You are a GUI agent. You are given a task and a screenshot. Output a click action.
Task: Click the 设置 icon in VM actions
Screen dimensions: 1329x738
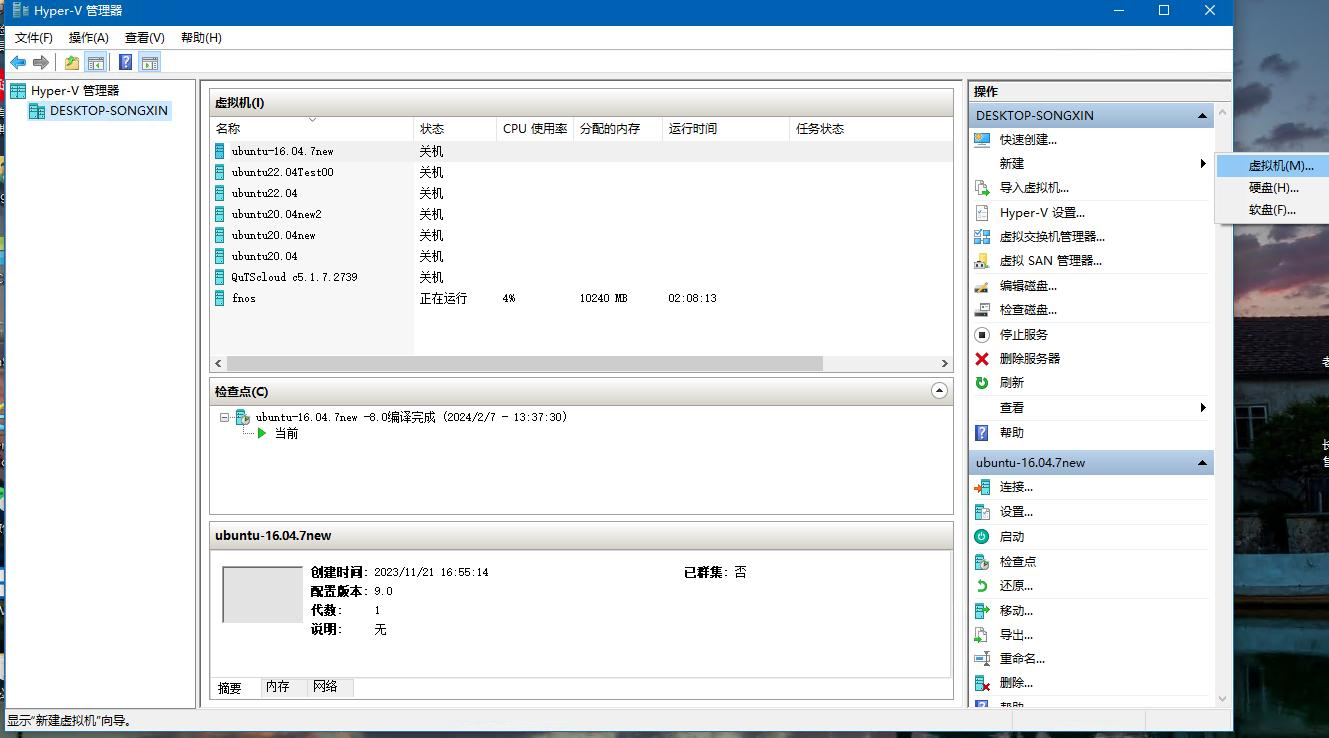tap(982, 512)
